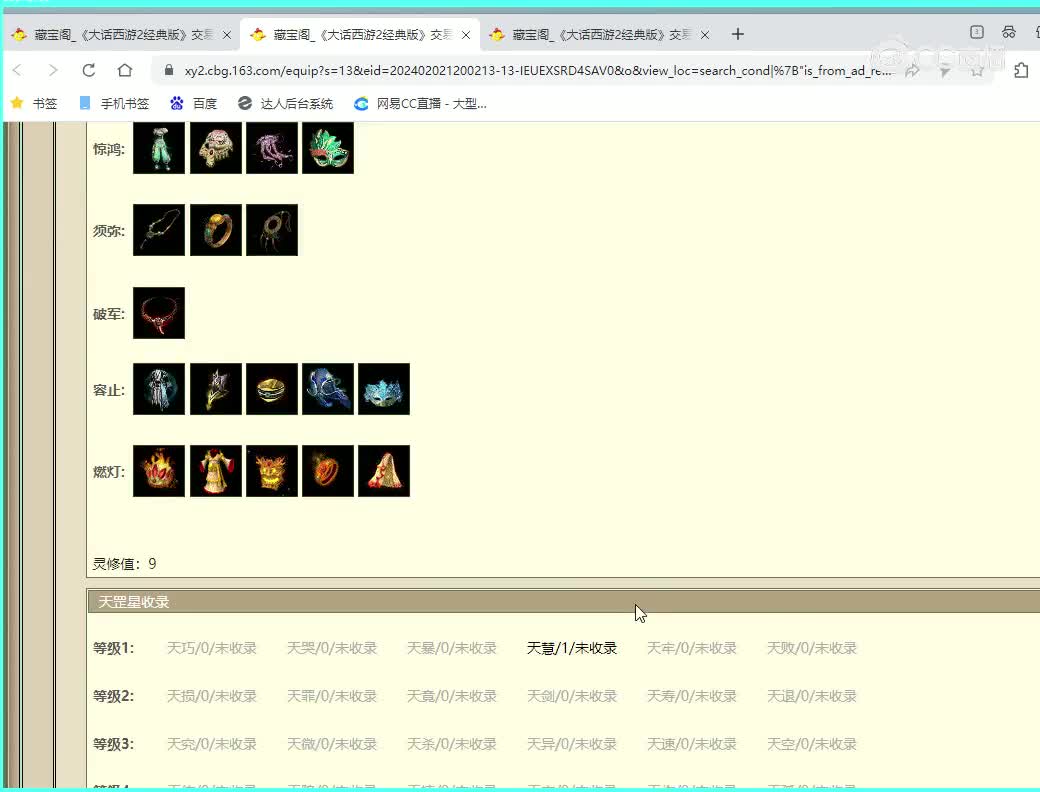Click the 天哭/0/未收录 entry
This screenshot has width=1040, height=792.
click(x=332, y=648)
